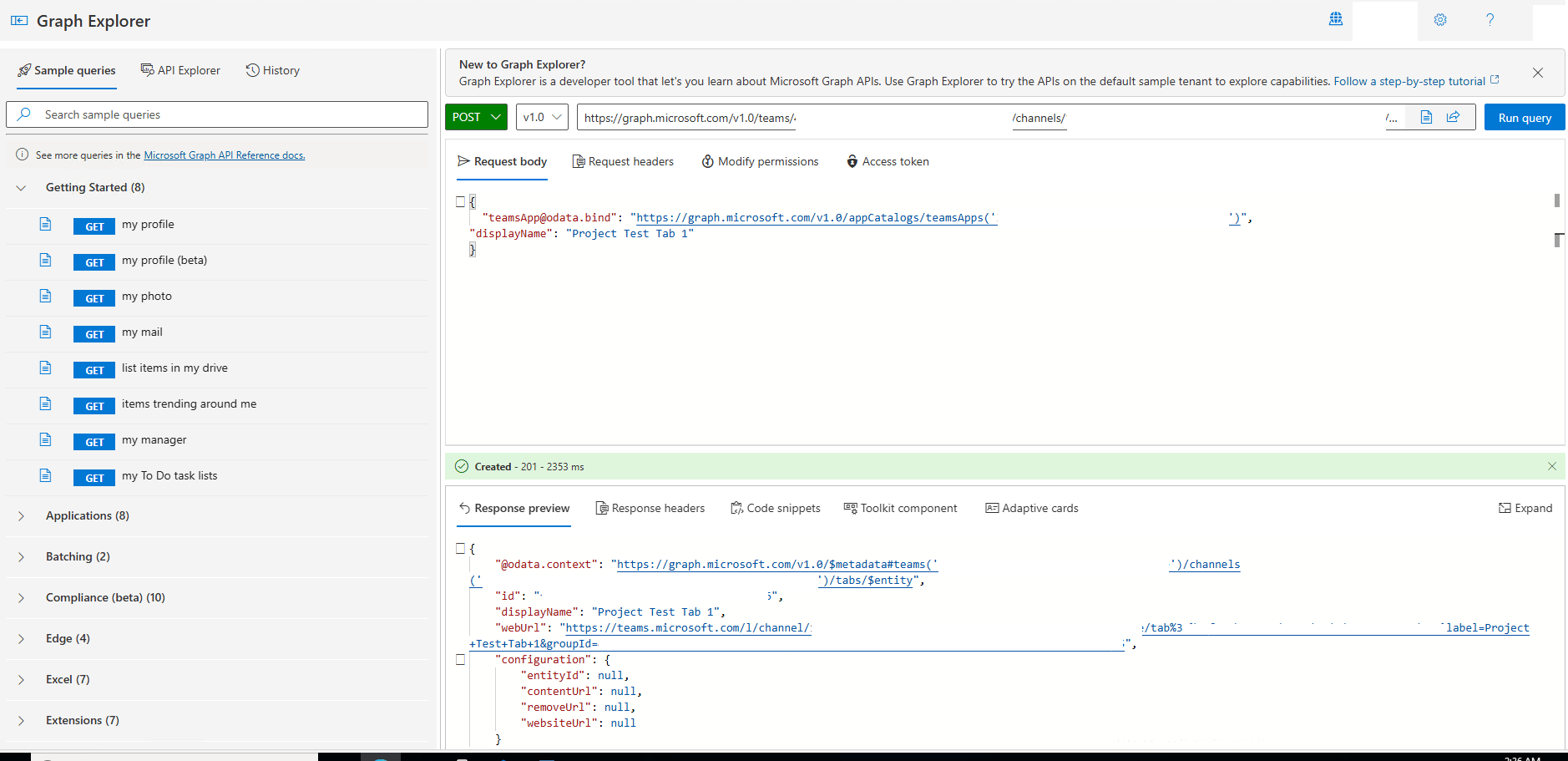Open docs icon for my To Do task lists
This screenshot has width=1568, height=761.
[46, 475]
